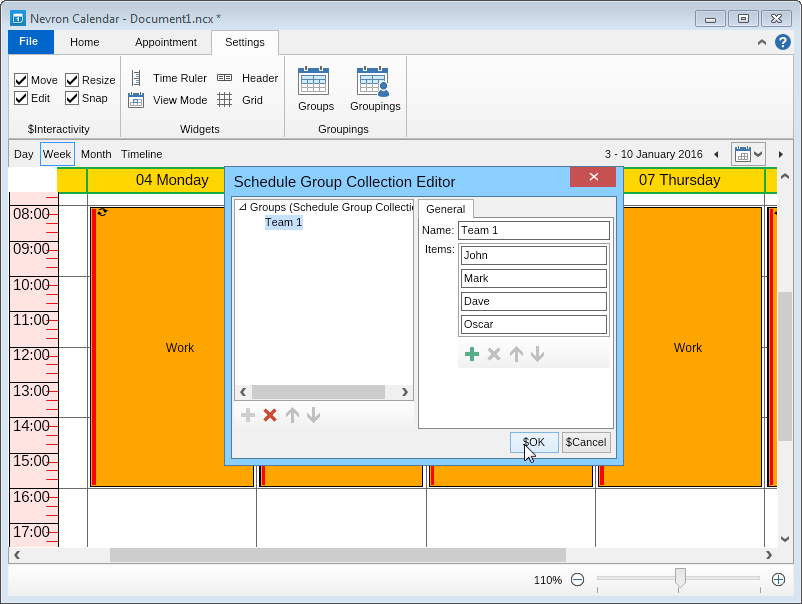
Task: Click the groups tree horizontal scrollbar
Action: click(318, 392)
